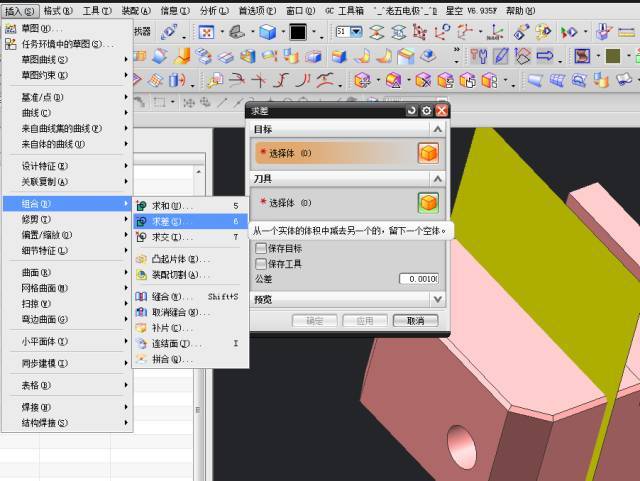Expand the 网格曲面 submenu
Viewport: 640px width, 481px height.
click(x=67, y=288)
